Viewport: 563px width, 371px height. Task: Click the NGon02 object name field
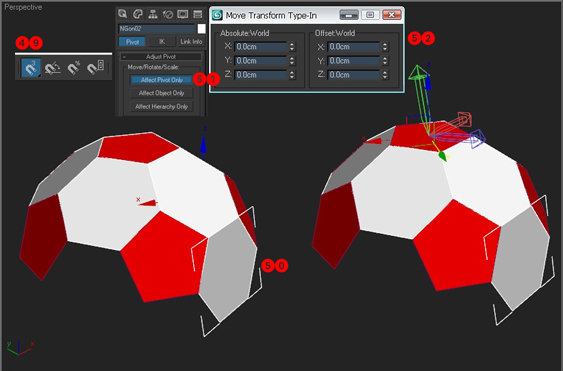click(156, 29)
